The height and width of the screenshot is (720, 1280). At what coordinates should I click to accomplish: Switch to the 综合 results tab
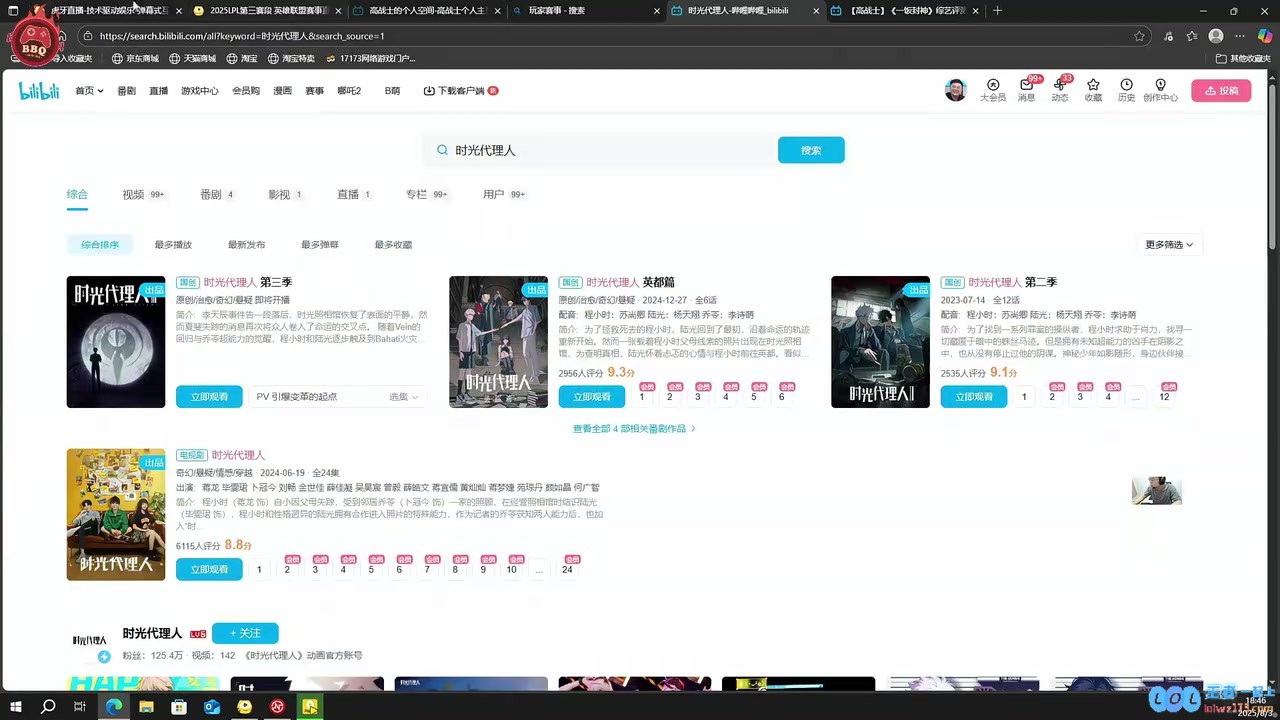click(77, 194)
